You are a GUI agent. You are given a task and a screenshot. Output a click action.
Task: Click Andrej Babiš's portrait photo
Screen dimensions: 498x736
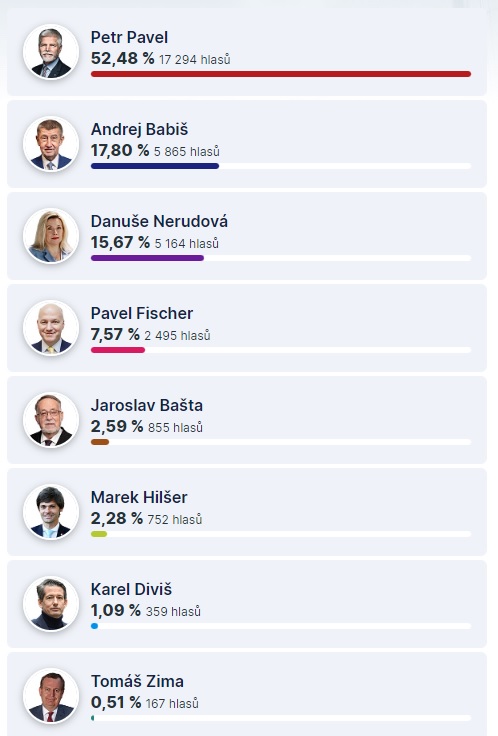pyautogui.click(x=51, y=144)
